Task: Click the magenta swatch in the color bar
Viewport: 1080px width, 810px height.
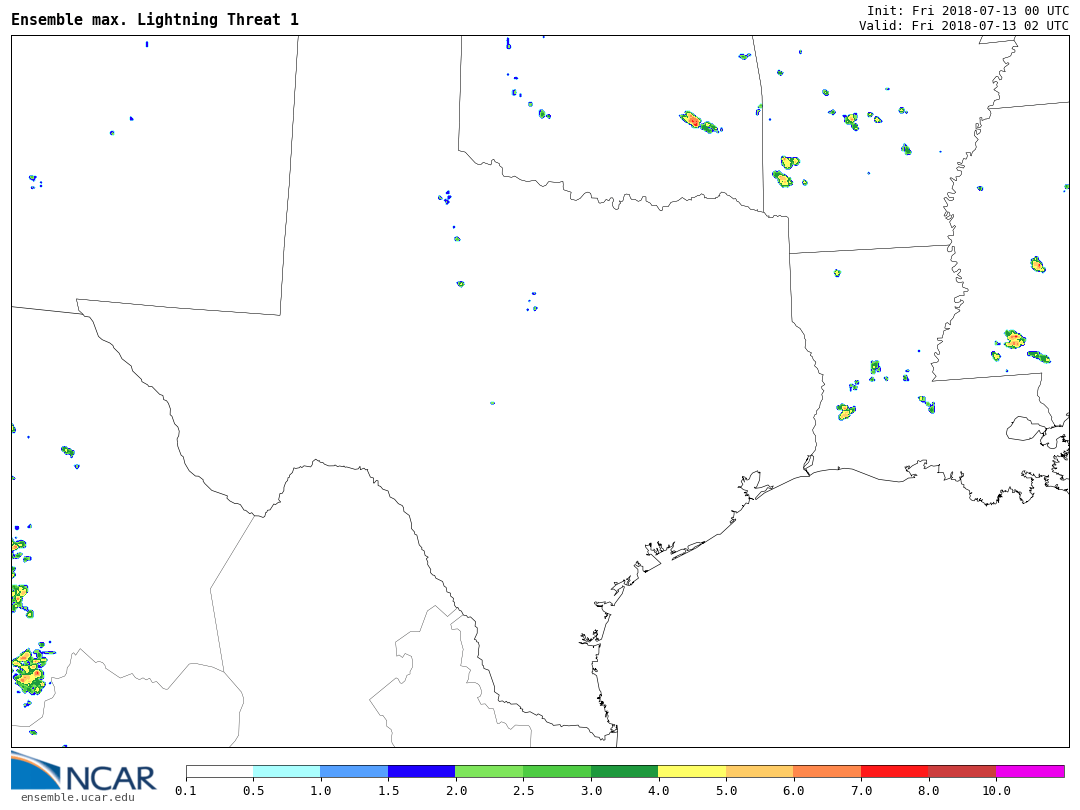Action: tap(1030, 771)
